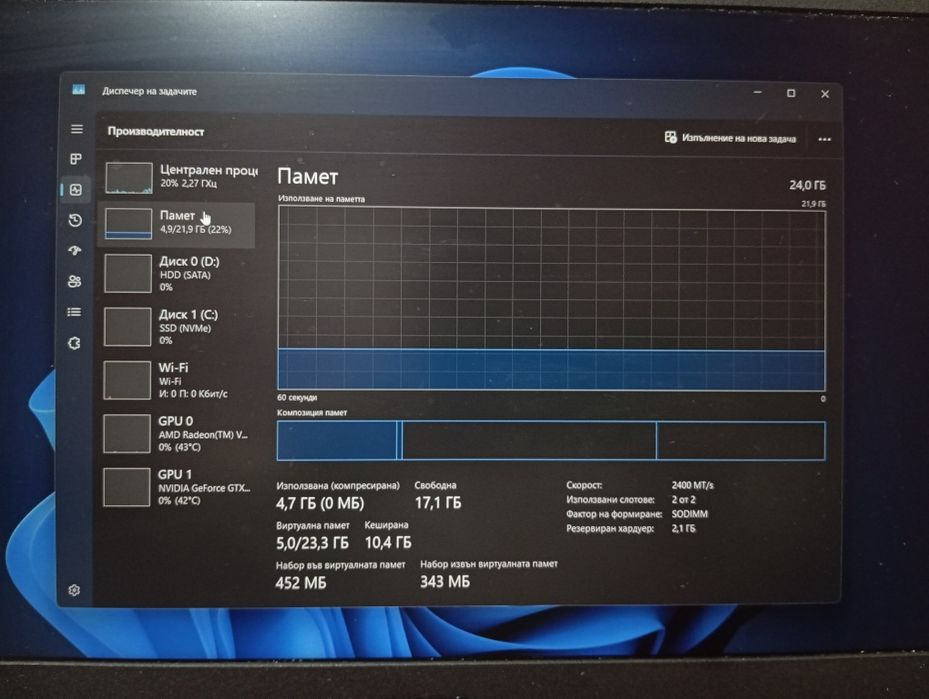Maximize the Task Manager window
Screen dimensions: 929x699
click(791, 93)
